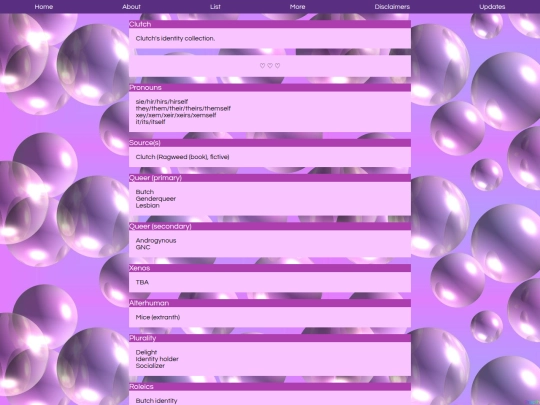Select the text "Clutch's identity collection."
This screenshot has height=405, width=540.
(x=175, y=39)
